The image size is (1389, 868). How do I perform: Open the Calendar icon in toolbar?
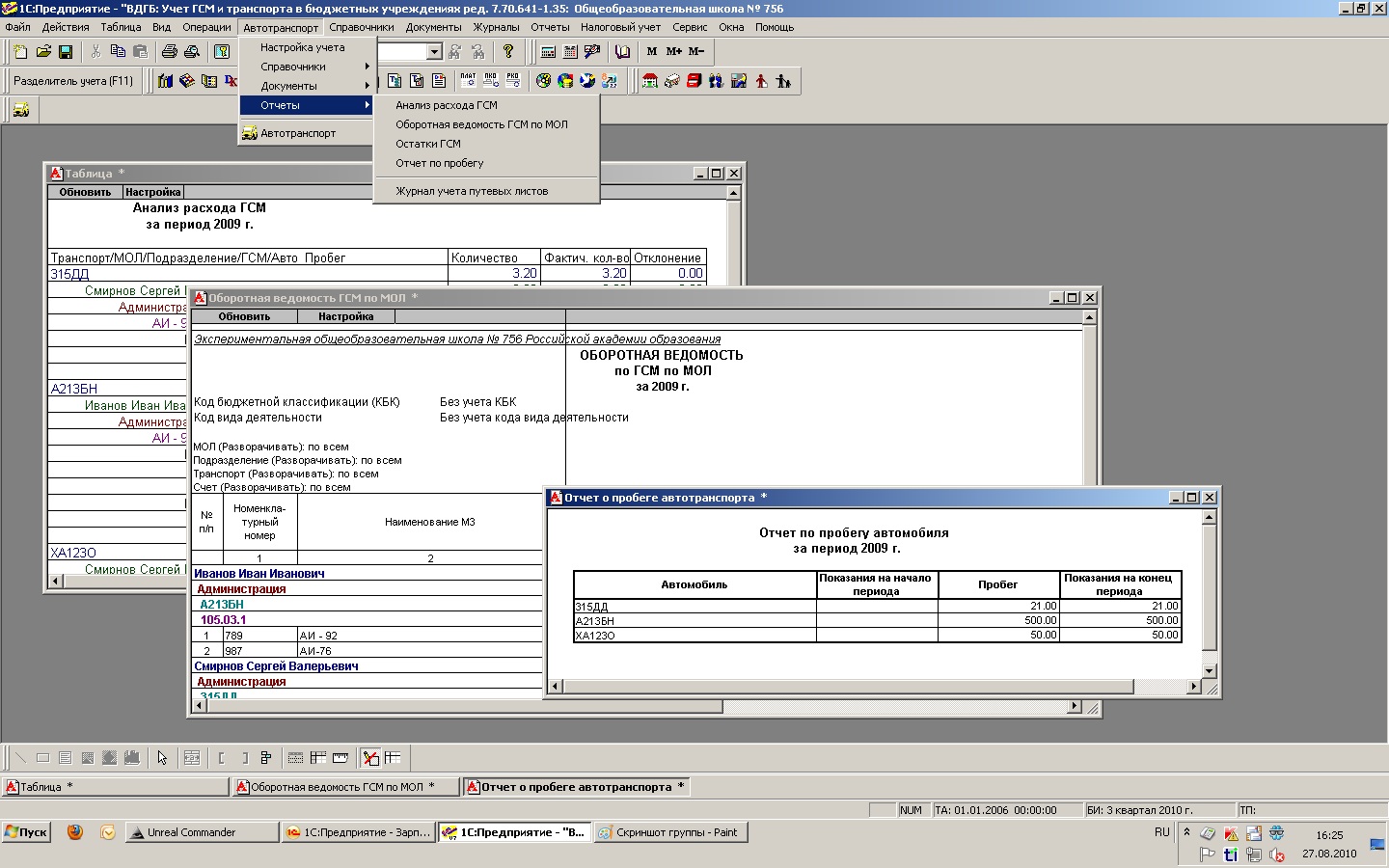point(570,52)
